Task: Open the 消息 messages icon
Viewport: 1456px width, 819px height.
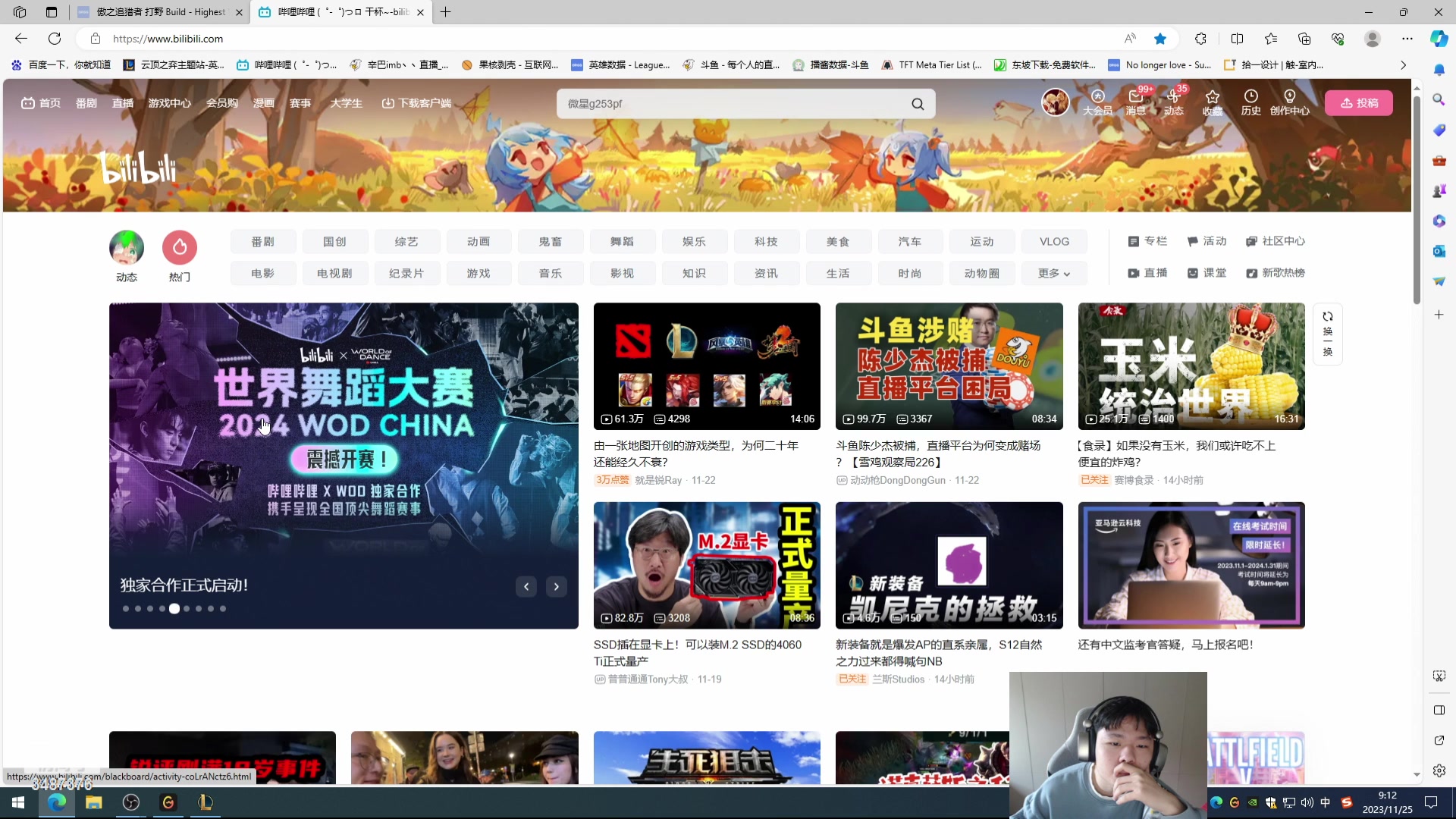Action: pos(1135,102)
